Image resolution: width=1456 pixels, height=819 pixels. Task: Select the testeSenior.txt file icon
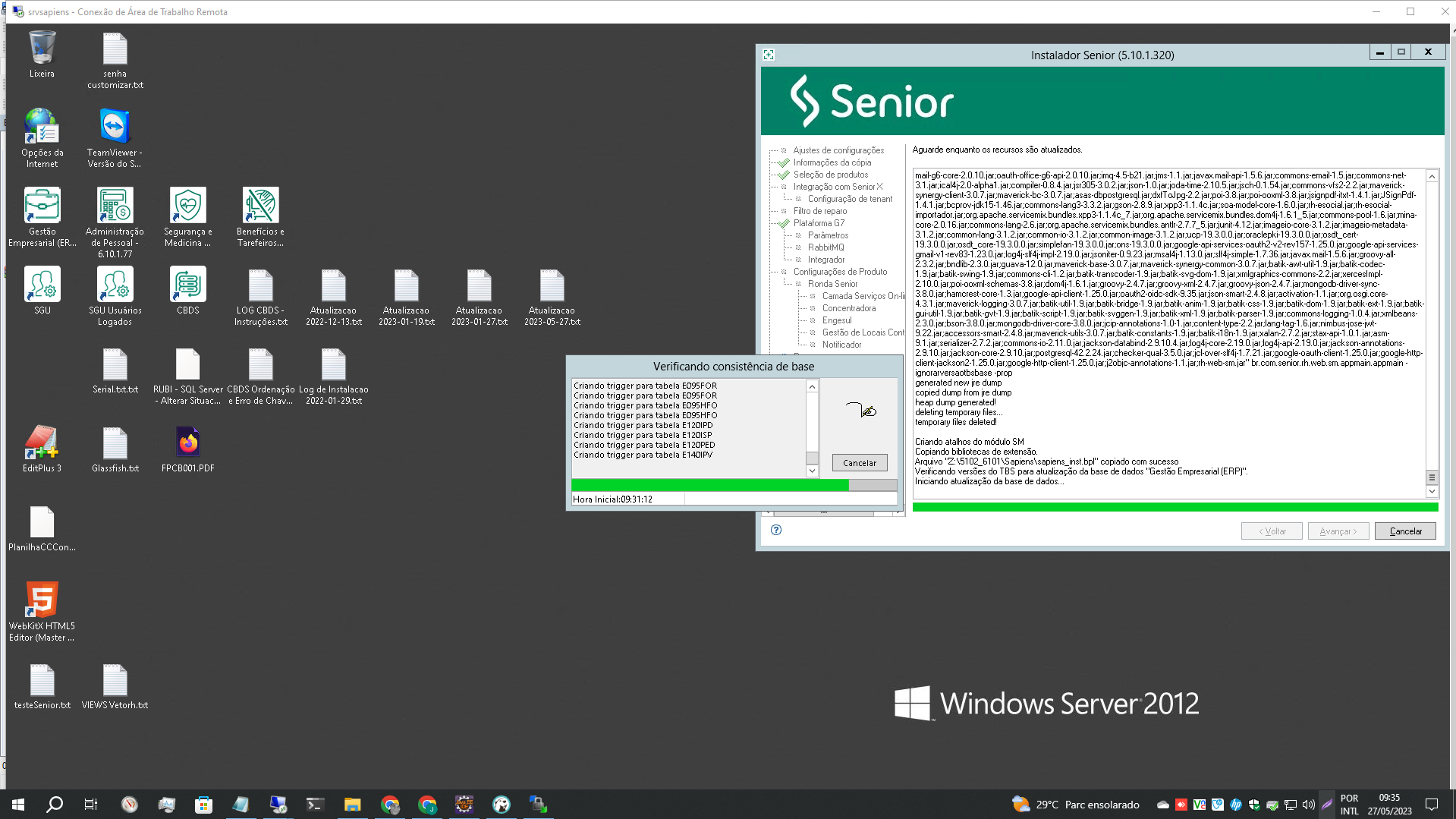(42, 685)
